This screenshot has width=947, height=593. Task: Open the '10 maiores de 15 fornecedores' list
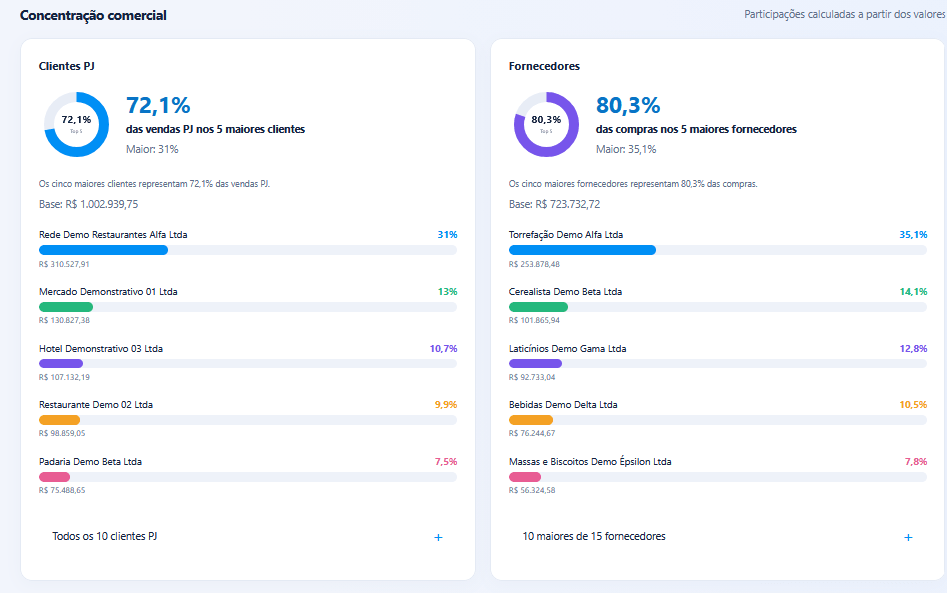717,537
